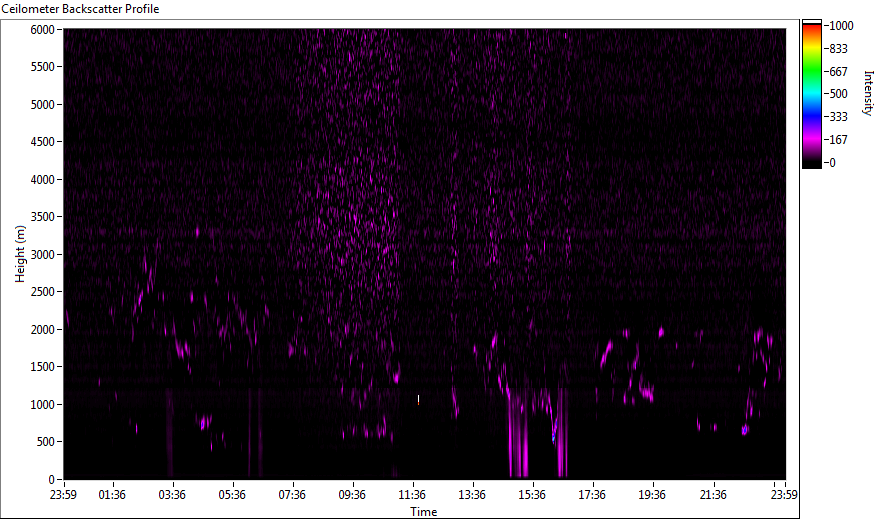Click the 07:36 time axis label
Viewport: 878px width, 519px height.
coord(292,495)
